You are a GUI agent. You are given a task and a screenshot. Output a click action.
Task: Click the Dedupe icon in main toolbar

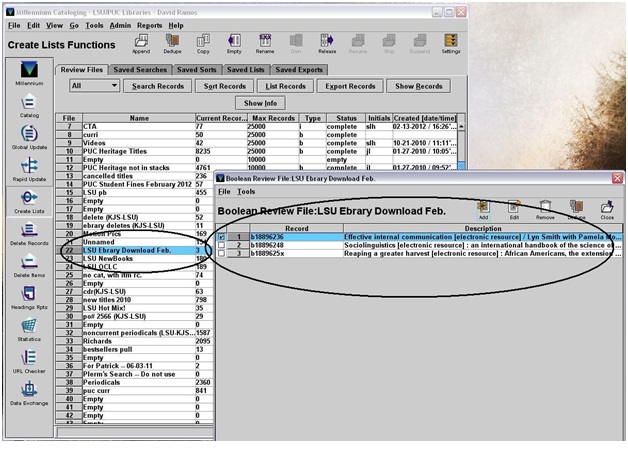[x=173, y=43]
